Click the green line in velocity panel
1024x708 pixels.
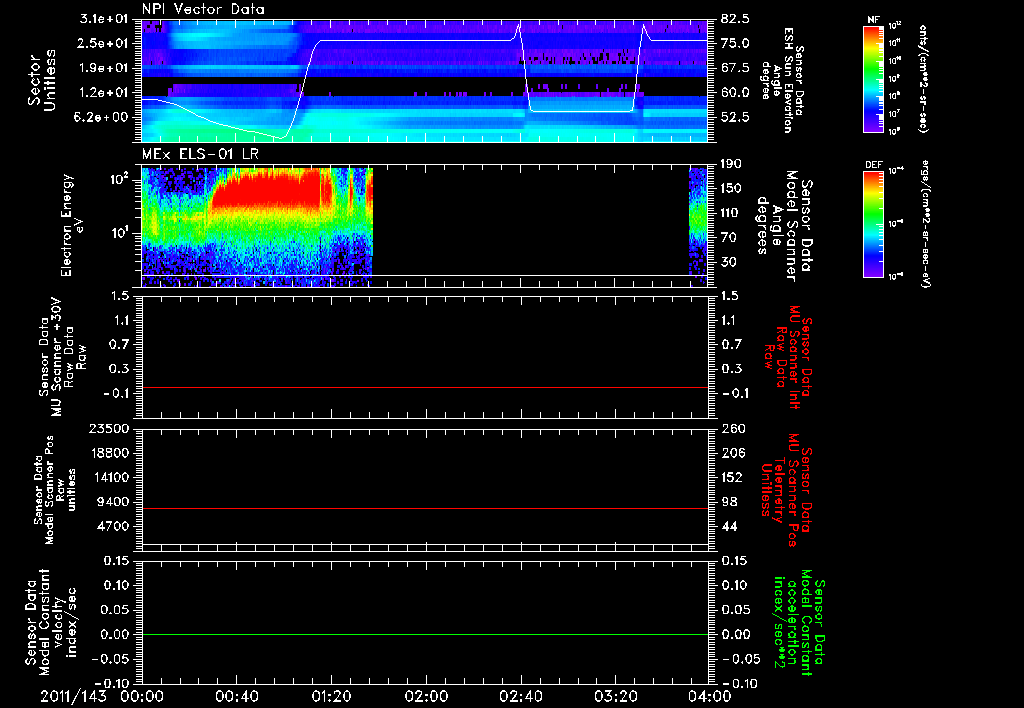[x=425, y=634]
